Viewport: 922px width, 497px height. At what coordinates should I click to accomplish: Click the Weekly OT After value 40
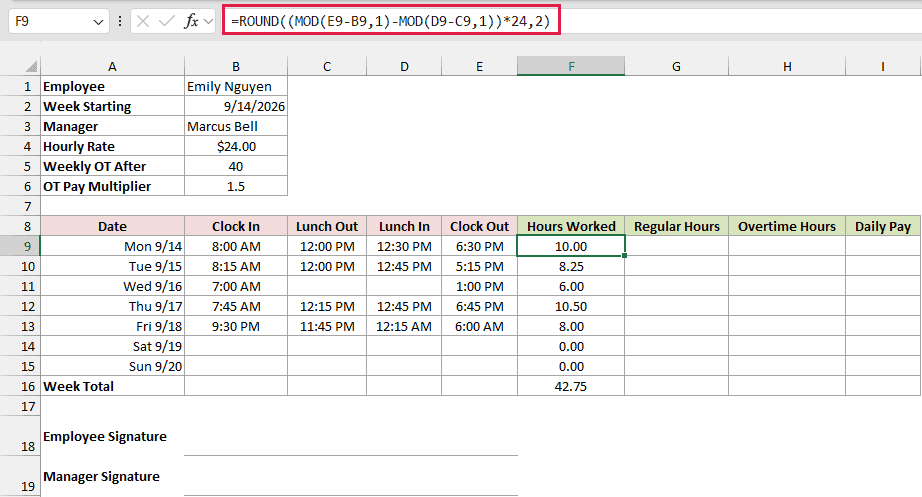pos(236,166)
